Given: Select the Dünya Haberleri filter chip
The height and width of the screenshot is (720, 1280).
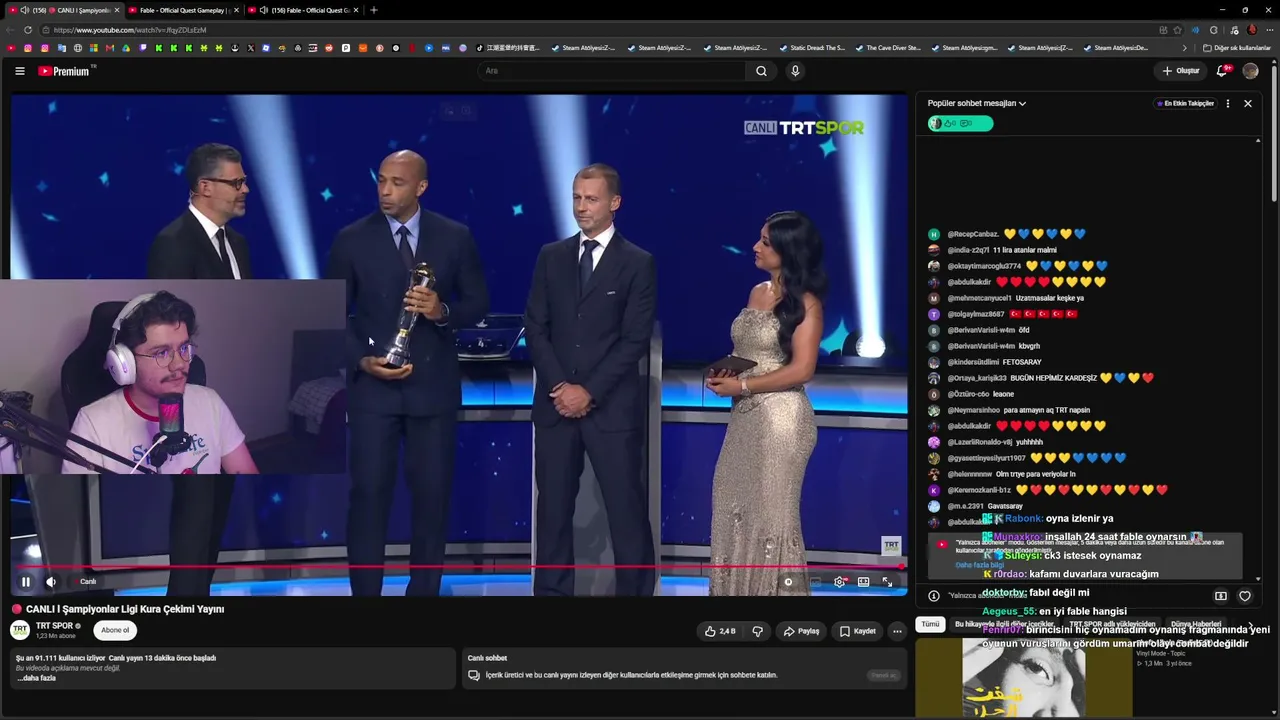Looking at the screenshot, I should pos(1196,624).
